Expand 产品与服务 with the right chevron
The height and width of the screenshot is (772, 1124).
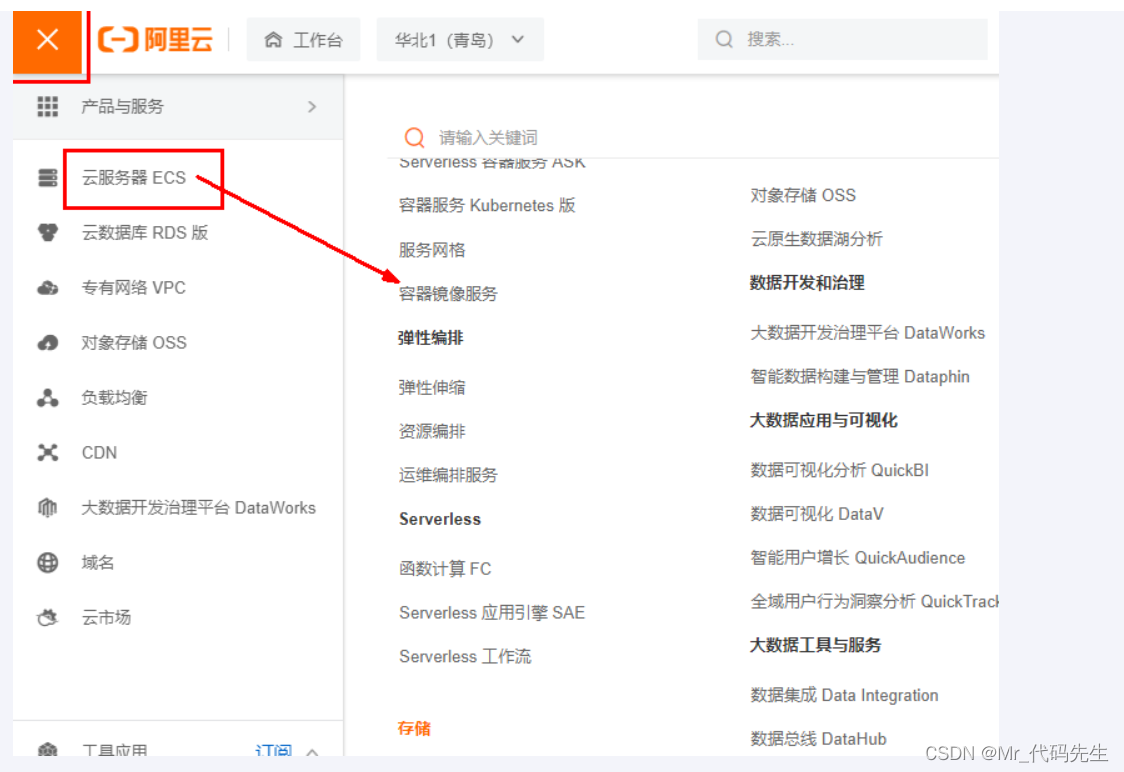pos(312,107)
